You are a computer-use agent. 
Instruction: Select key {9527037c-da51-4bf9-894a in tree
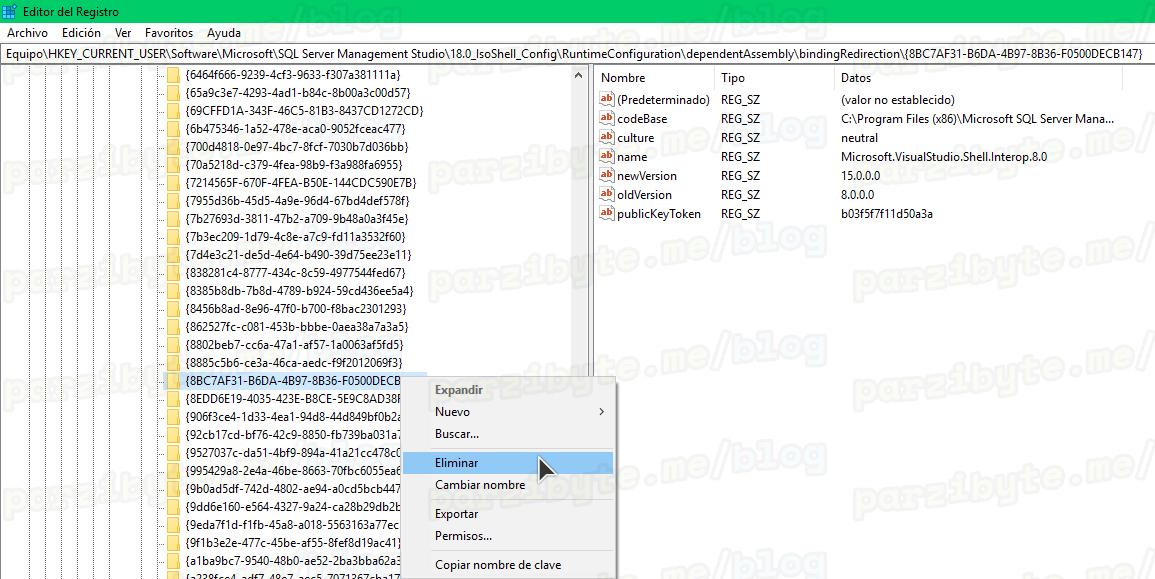pyautogui.click(x=292, y=452)
